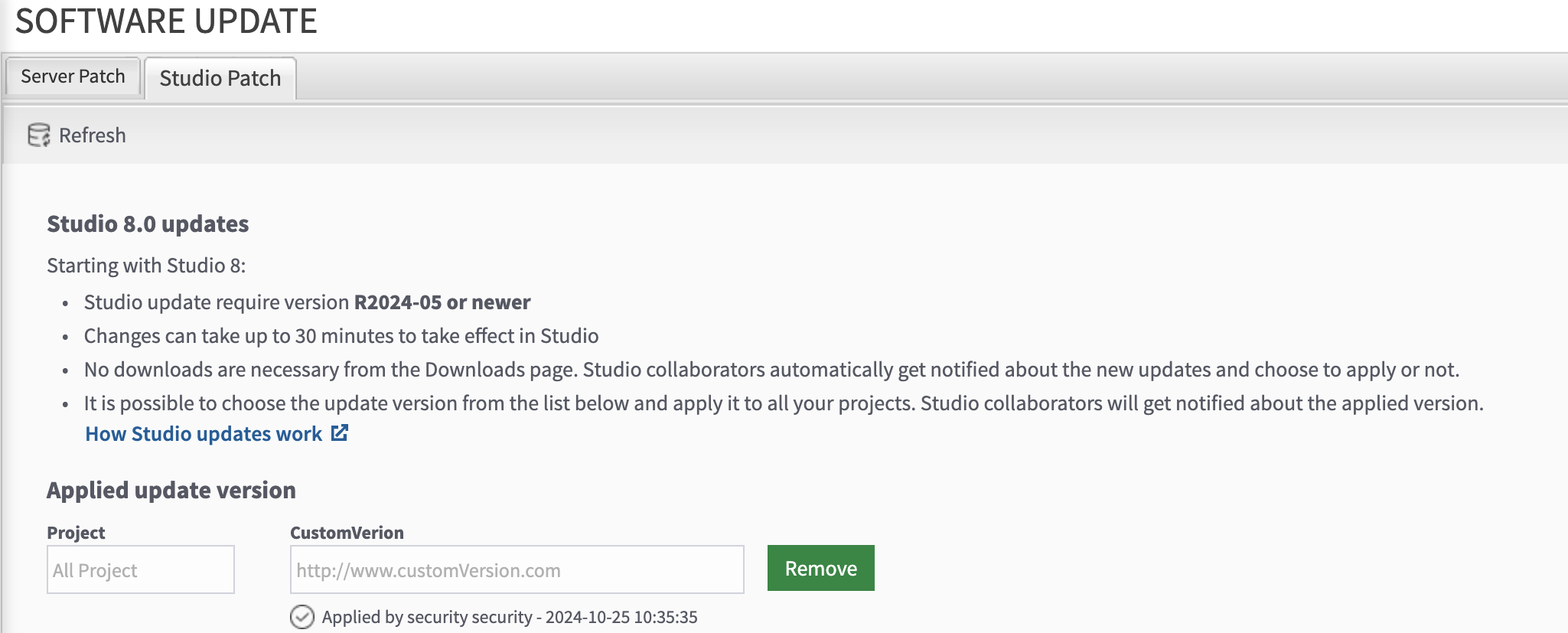Image resolution: width=1568 pixels, height=633 pixels.
Task: Click the Applied by security security timestamp text
Action: (x=510, y=617)
